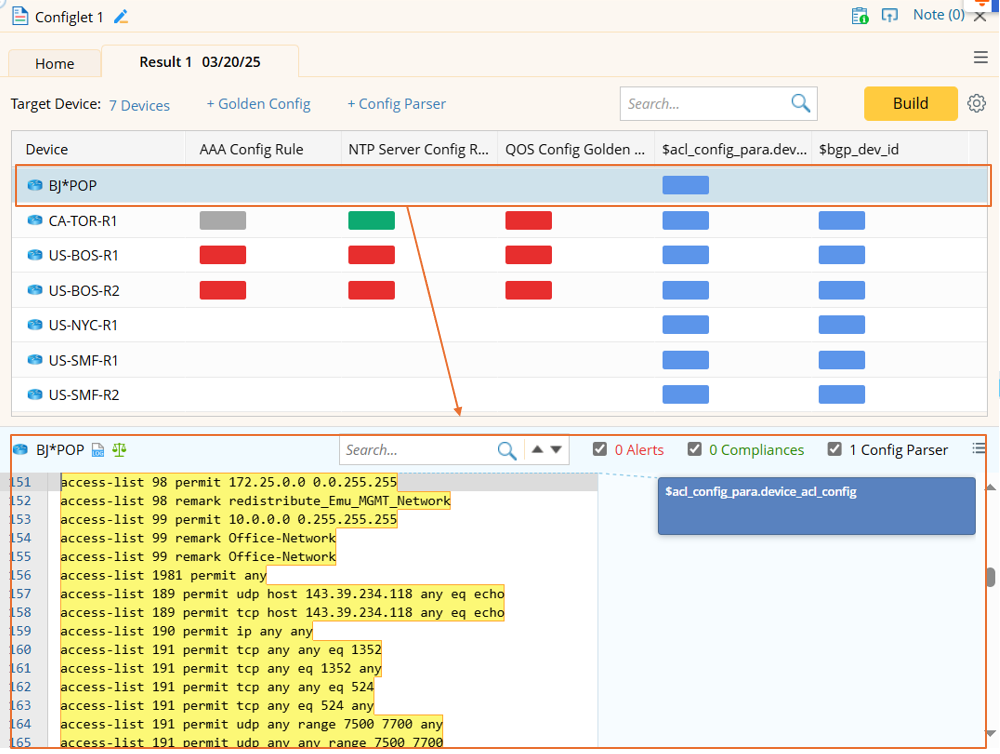The image size is (1000, 754).
Task: Disable the 1 Config Parser checkbox
Action: (835, 449)
